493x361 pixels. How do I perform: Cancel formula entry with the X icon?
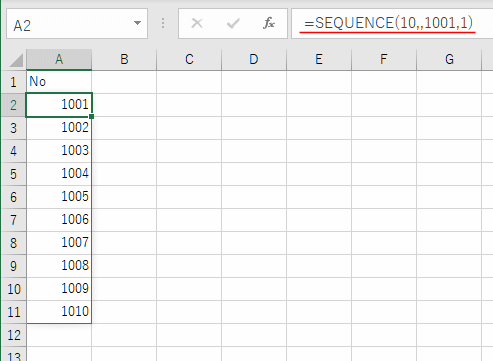tap(197, 23)
